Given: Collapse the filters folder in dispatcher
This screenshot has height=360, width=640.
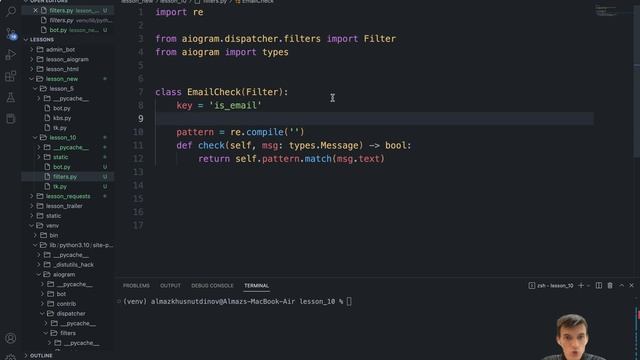Looking at the screenshot, I should tap(68, 333).
